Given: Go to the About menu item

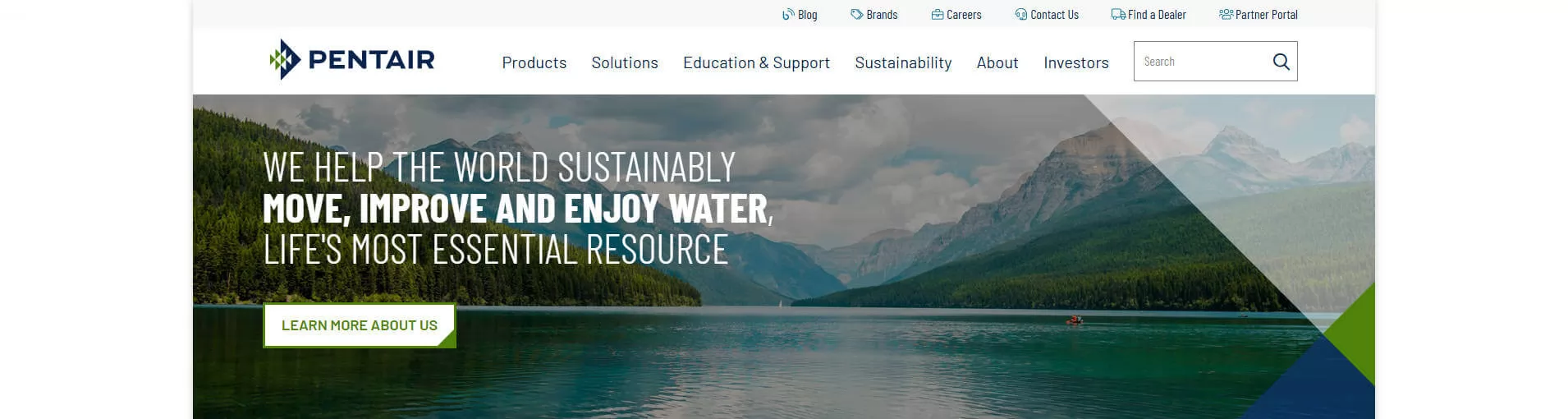Looking at the screenshot, I should coord(997,62).
